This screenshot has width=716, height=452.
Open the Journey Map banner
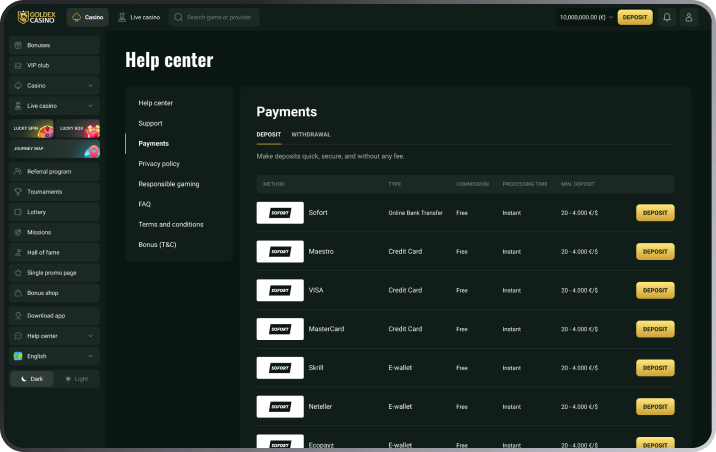tap(54, 149)
